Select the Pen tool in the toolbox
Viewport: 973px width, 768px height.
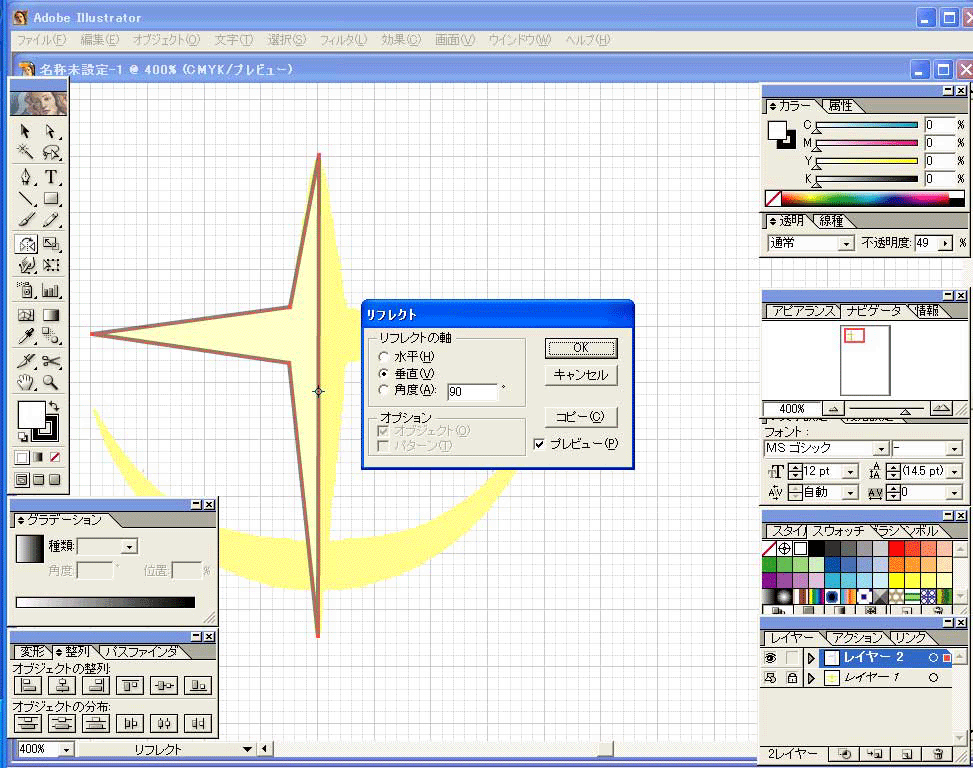click(26, 177)
